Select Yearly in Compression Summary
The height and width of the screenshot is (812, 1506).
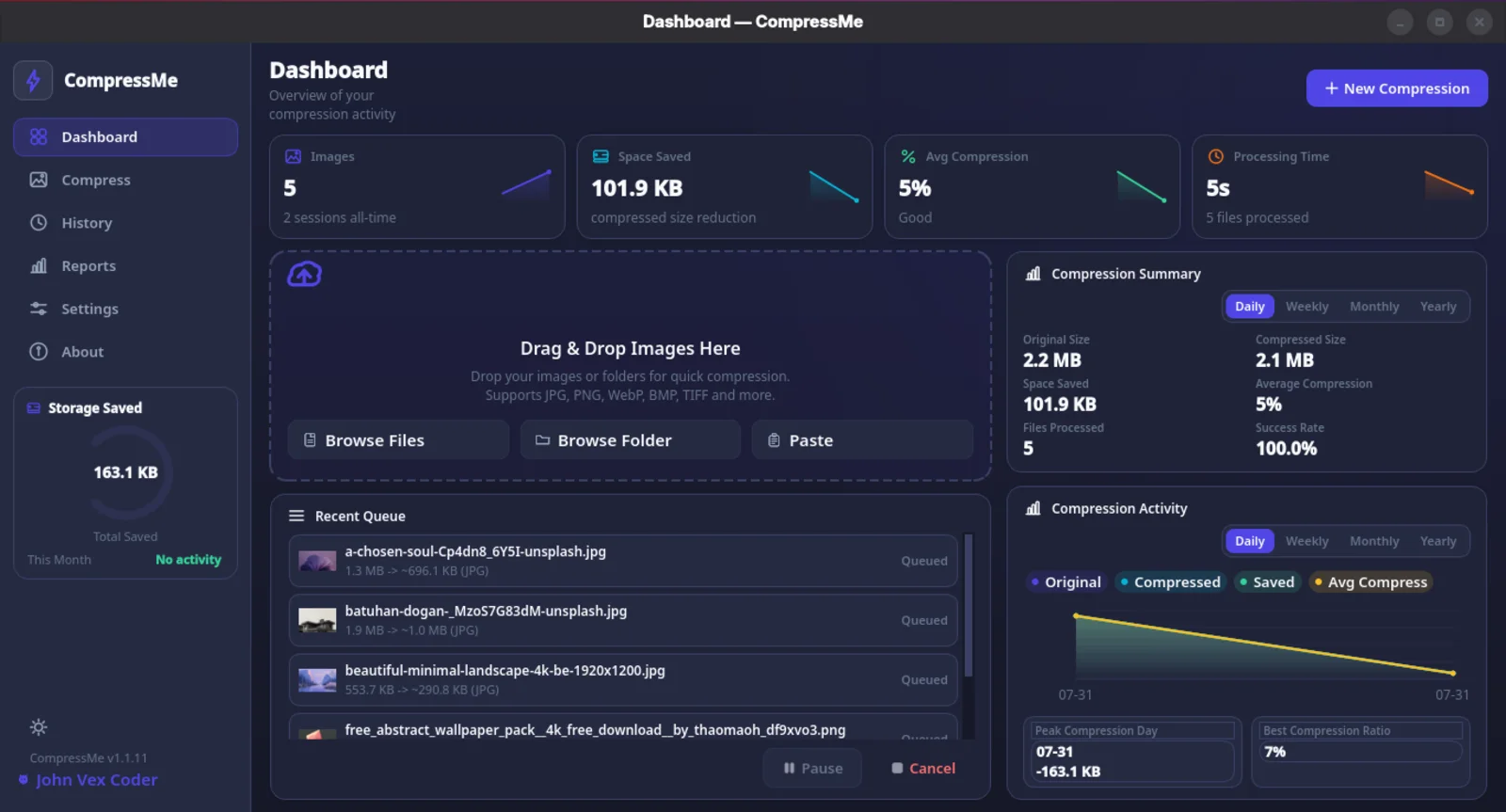[1438, 307]
